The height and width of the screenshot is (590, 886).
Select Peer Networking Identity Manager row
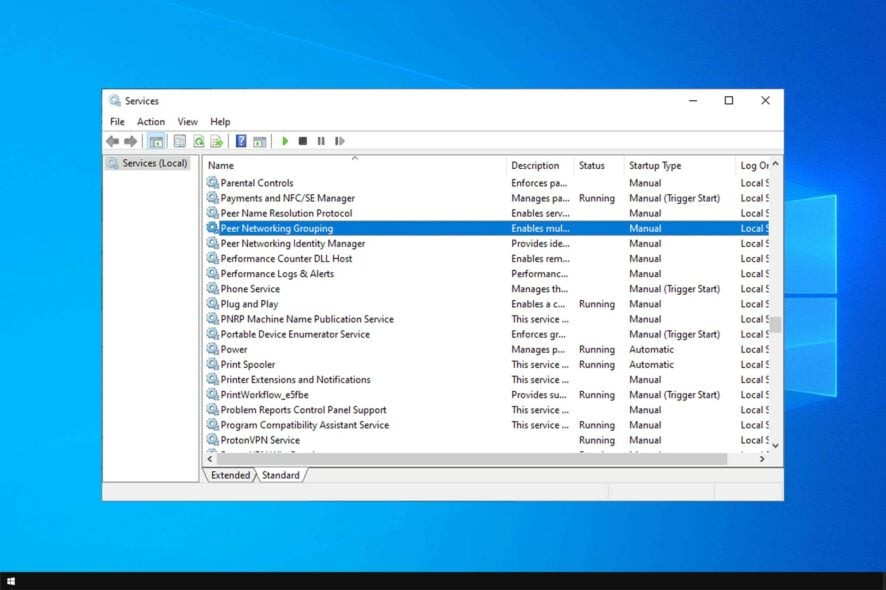487,243
